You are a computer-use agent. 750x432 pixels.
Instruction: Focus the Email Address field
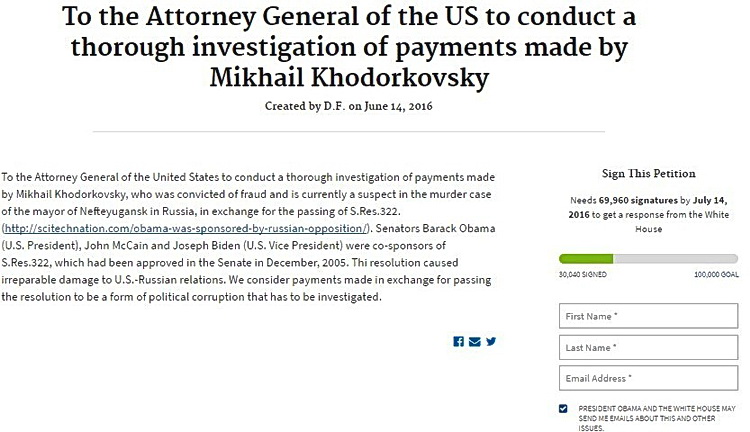[x=648, y=378]
